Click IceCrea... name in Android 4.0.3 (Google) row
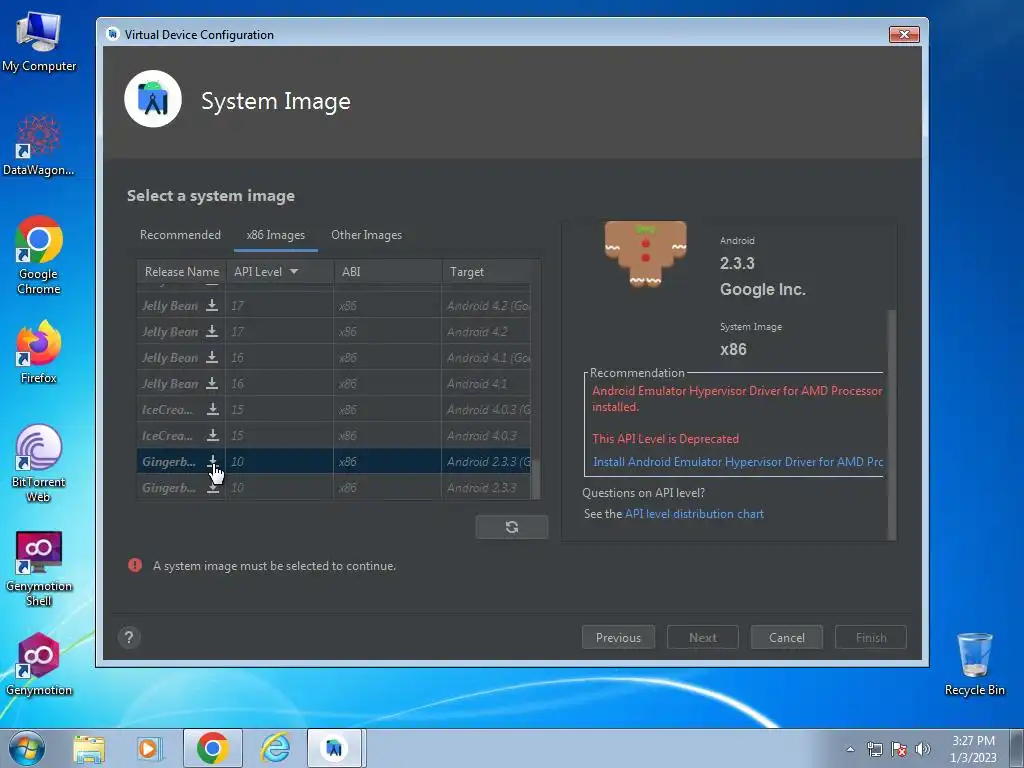The image size is (1024, 768). point(167,409)
